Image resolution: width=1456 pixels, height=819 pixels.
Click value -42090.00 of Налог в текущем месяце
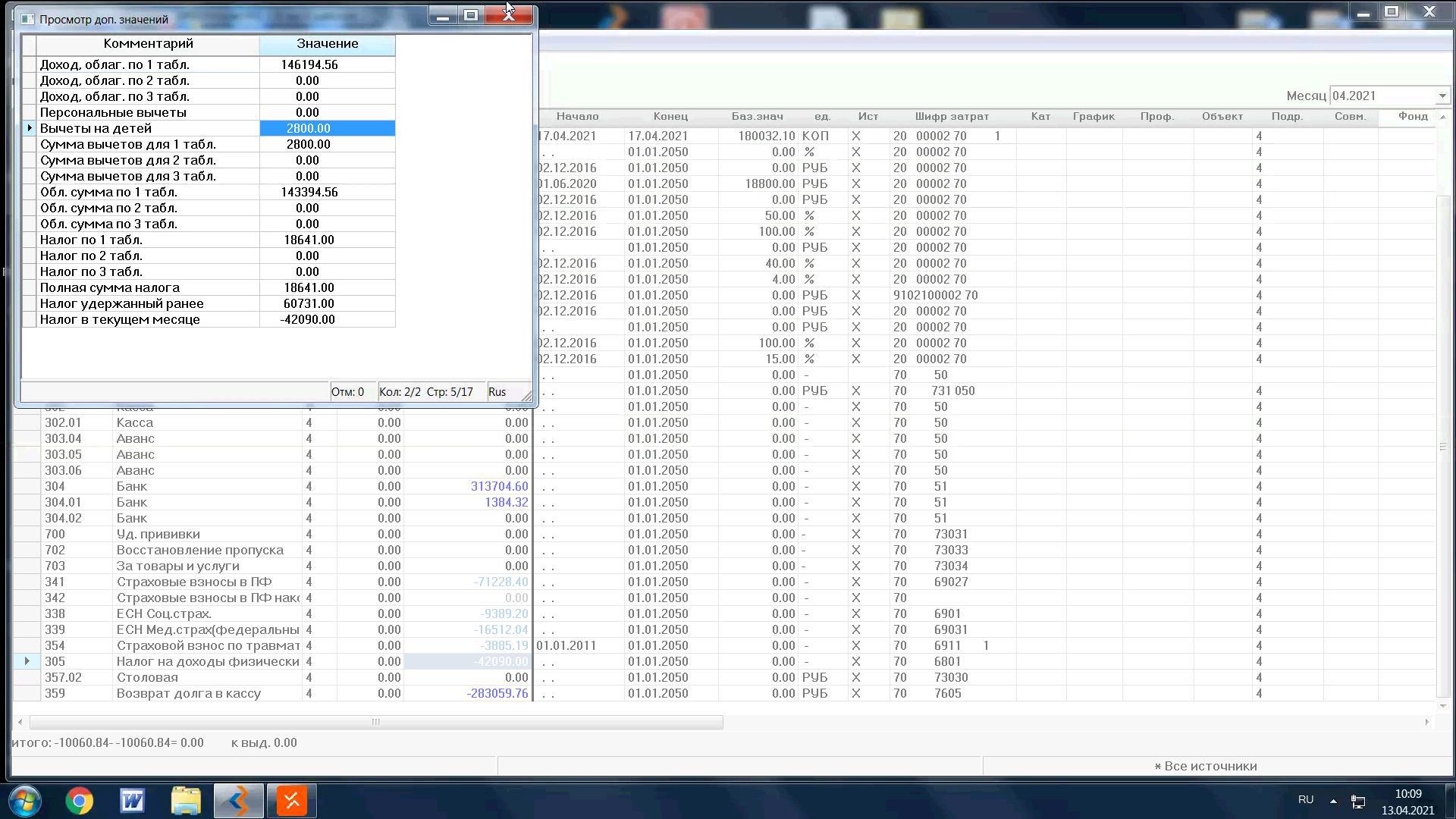coord(328,319)
